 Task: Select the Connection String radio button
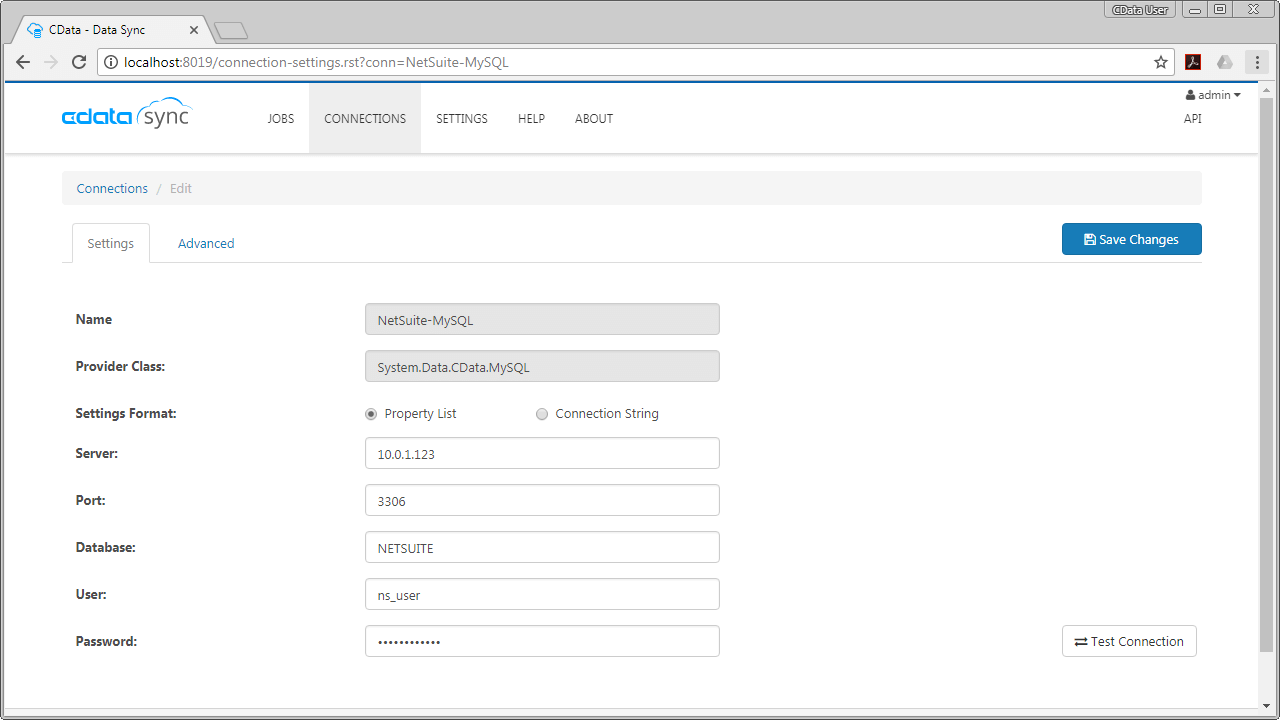pos(542,414)
